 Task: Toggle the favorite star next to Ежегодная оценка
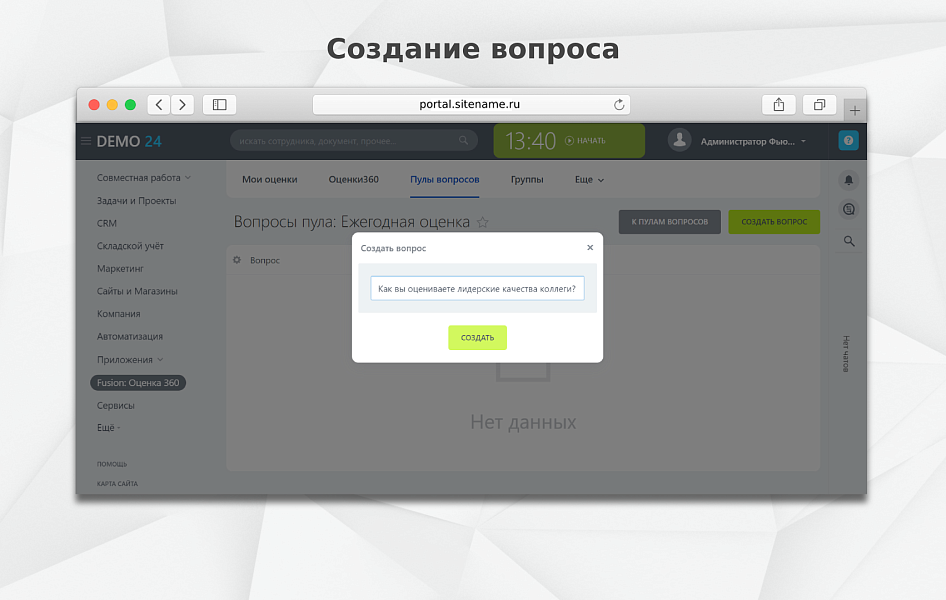[x=483, y=221]
